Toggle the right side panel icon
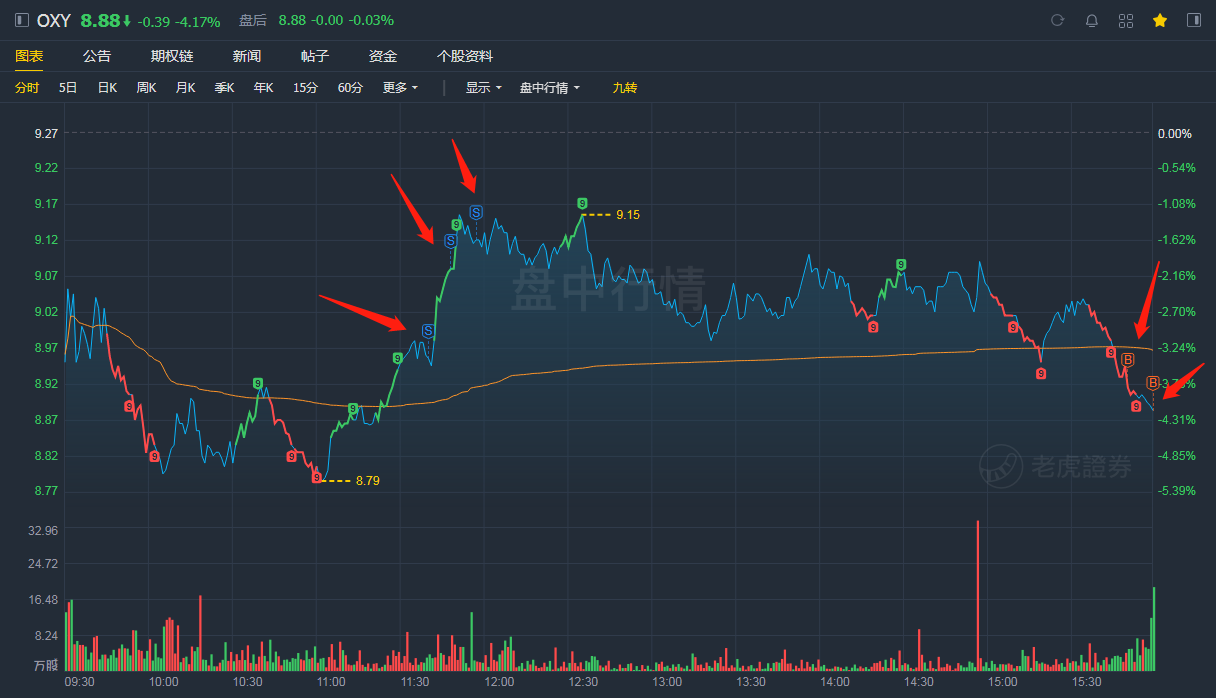Image resolution: width=1216 pixels, height=698 pixels. pos(1194,20)
